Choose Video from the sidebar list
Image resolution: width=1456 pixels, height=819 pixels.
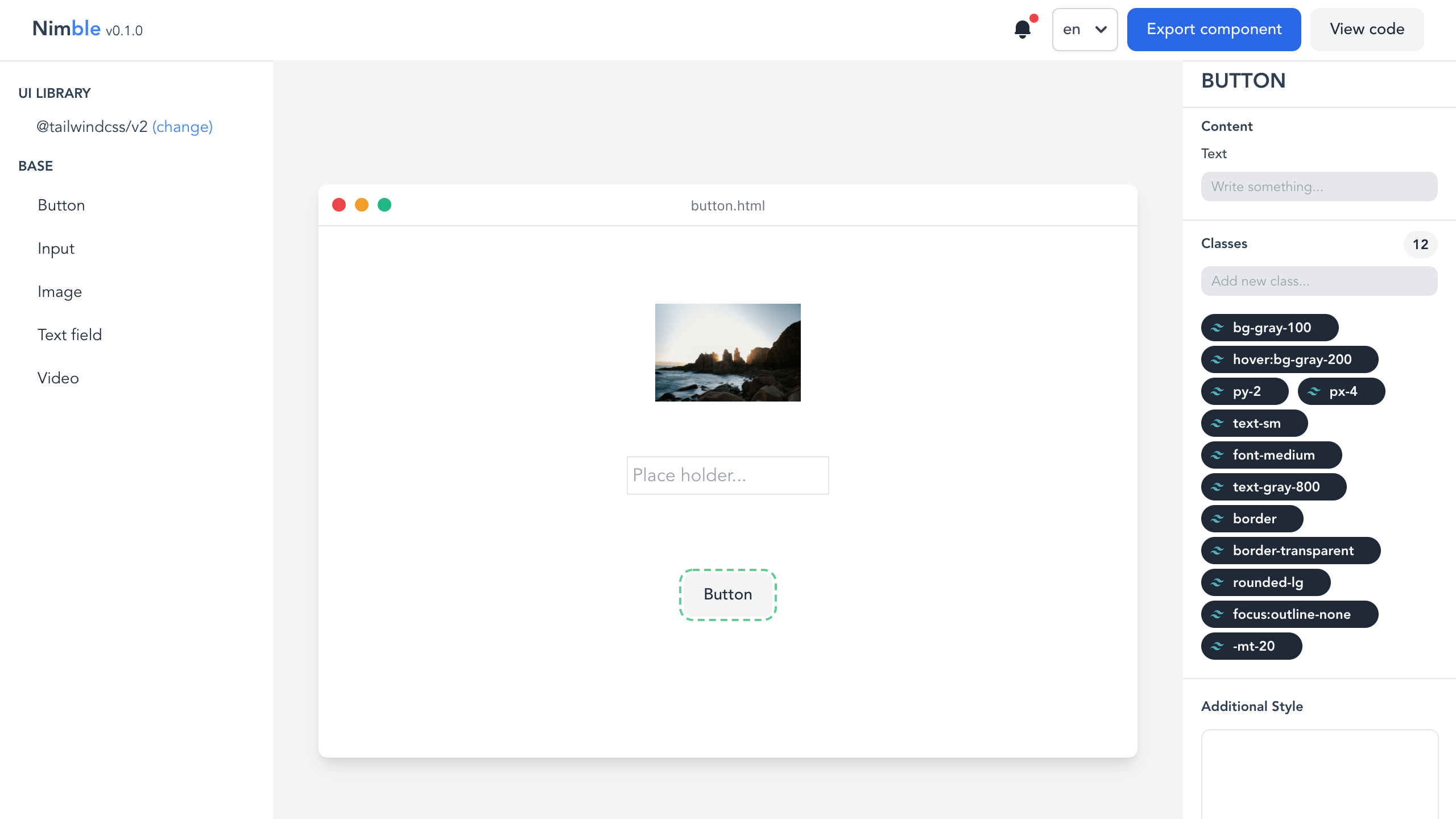pos(58,378)
